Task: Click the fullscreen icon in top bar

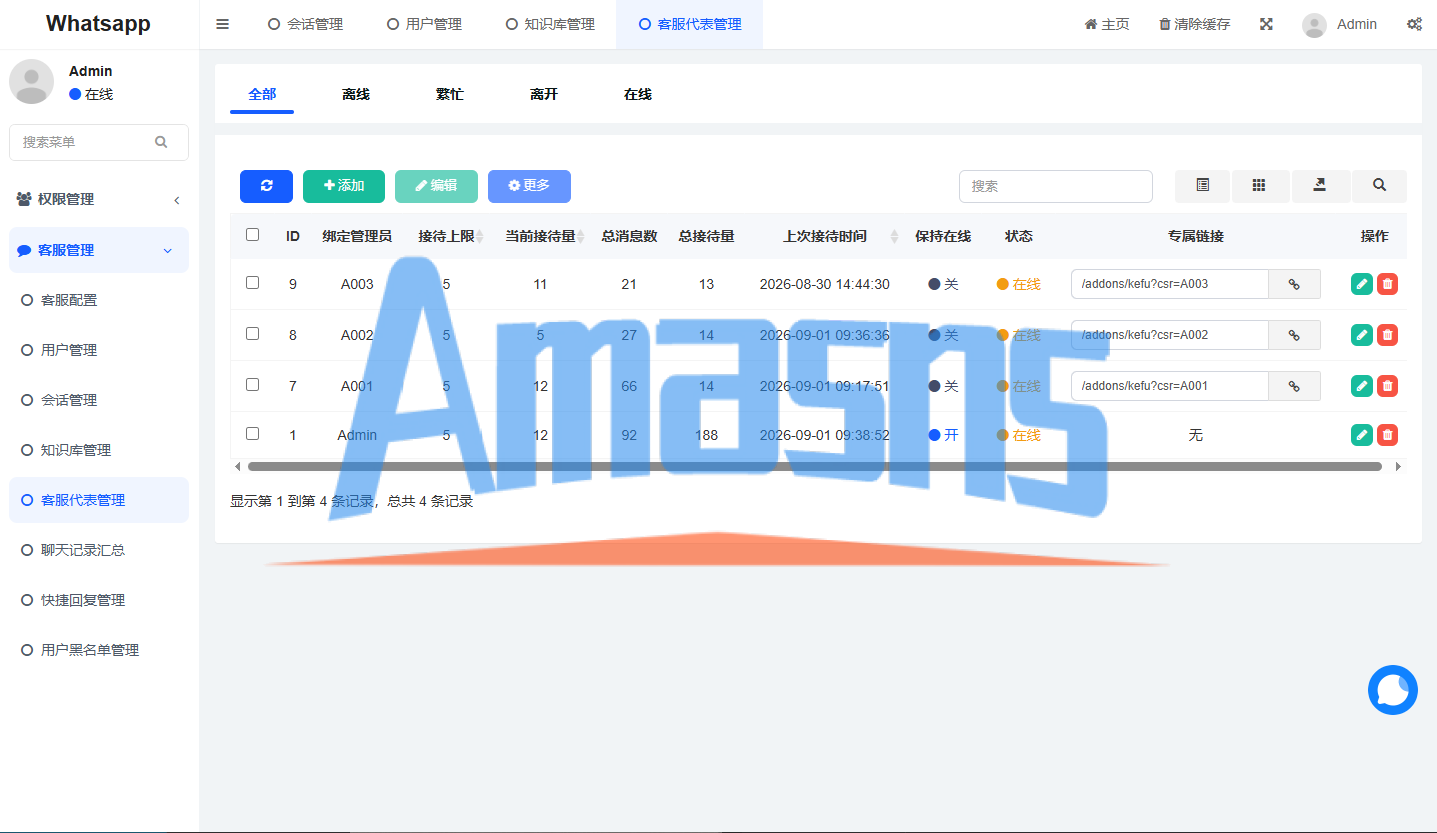Action: (1266, 24)
